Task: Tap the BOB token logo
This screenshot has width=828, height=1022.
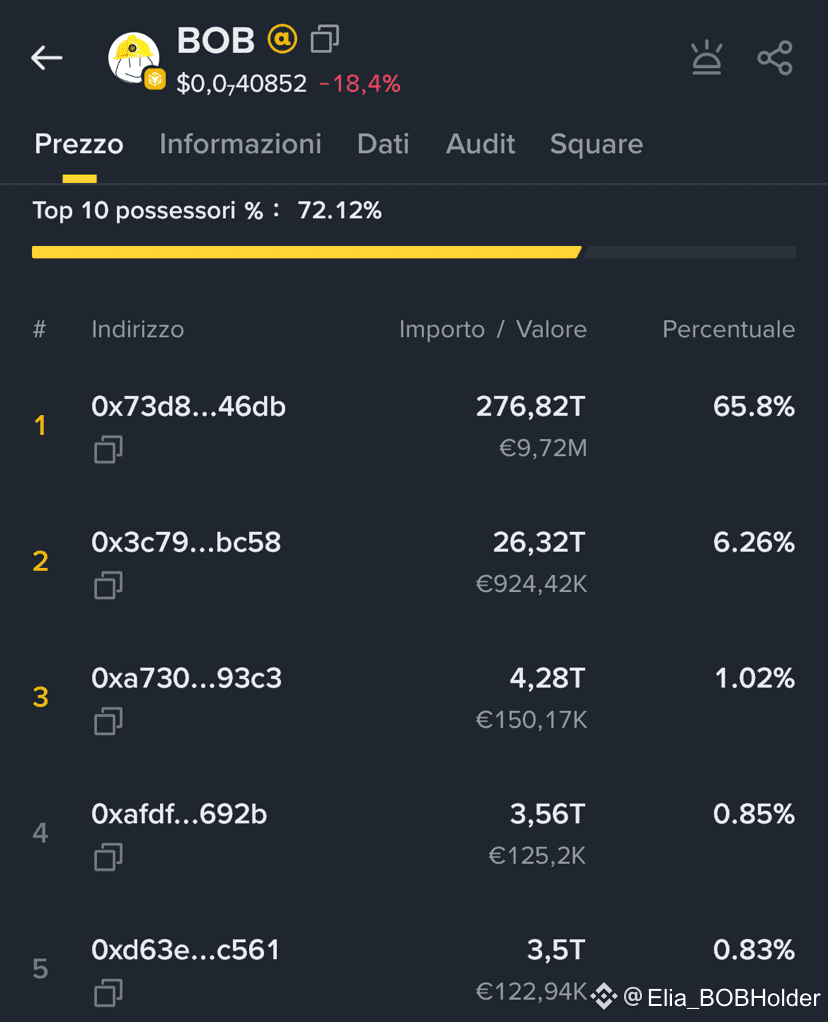Action: click(x=134, y=59)
